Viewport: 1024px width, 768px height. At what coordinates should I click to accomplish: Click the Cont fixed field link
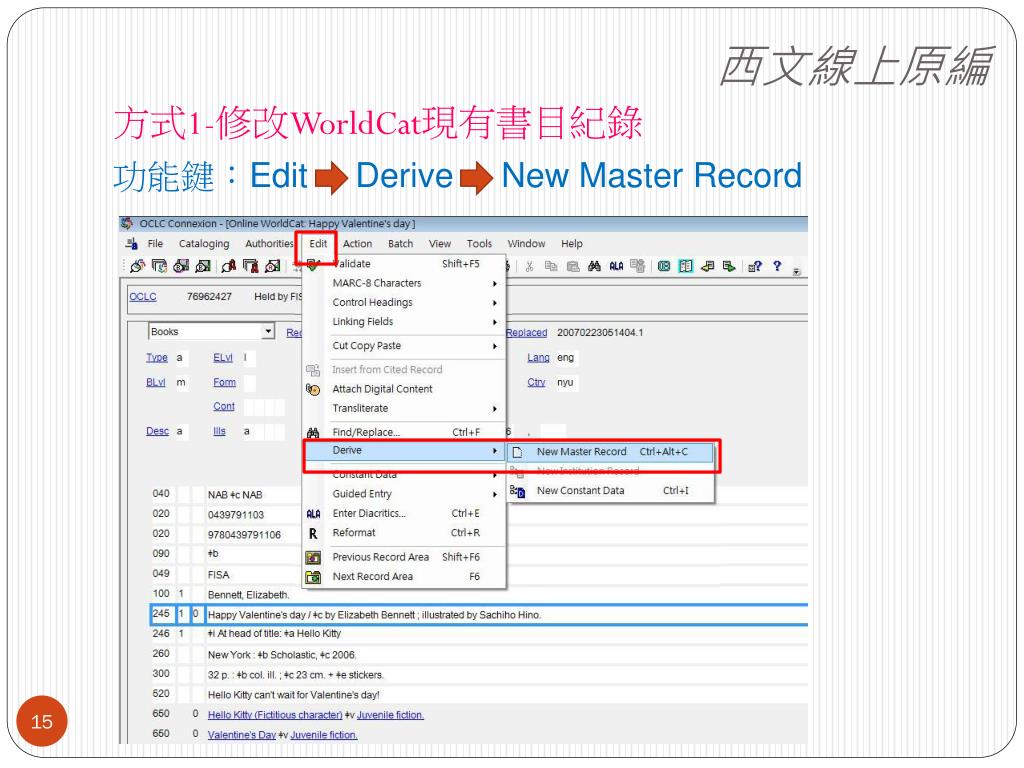click(x=223, y=407)
